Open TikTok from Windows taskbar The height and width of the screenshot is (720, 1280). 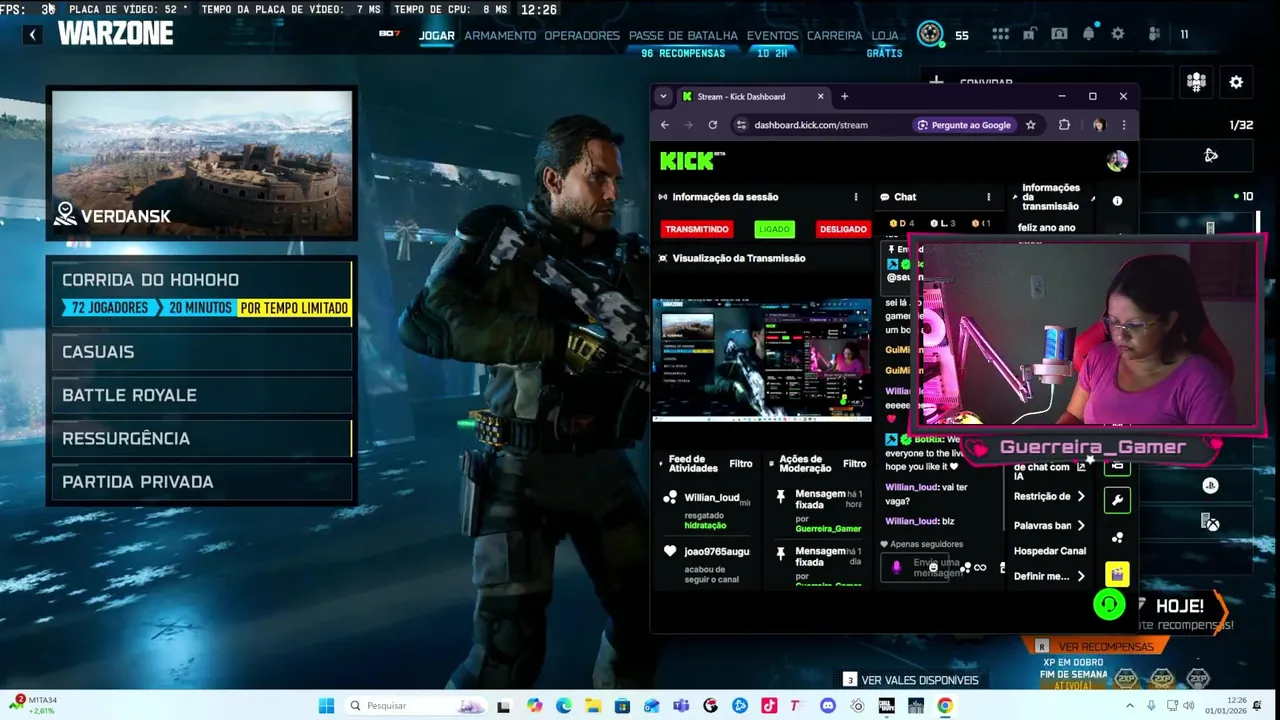tap(769, 706)
